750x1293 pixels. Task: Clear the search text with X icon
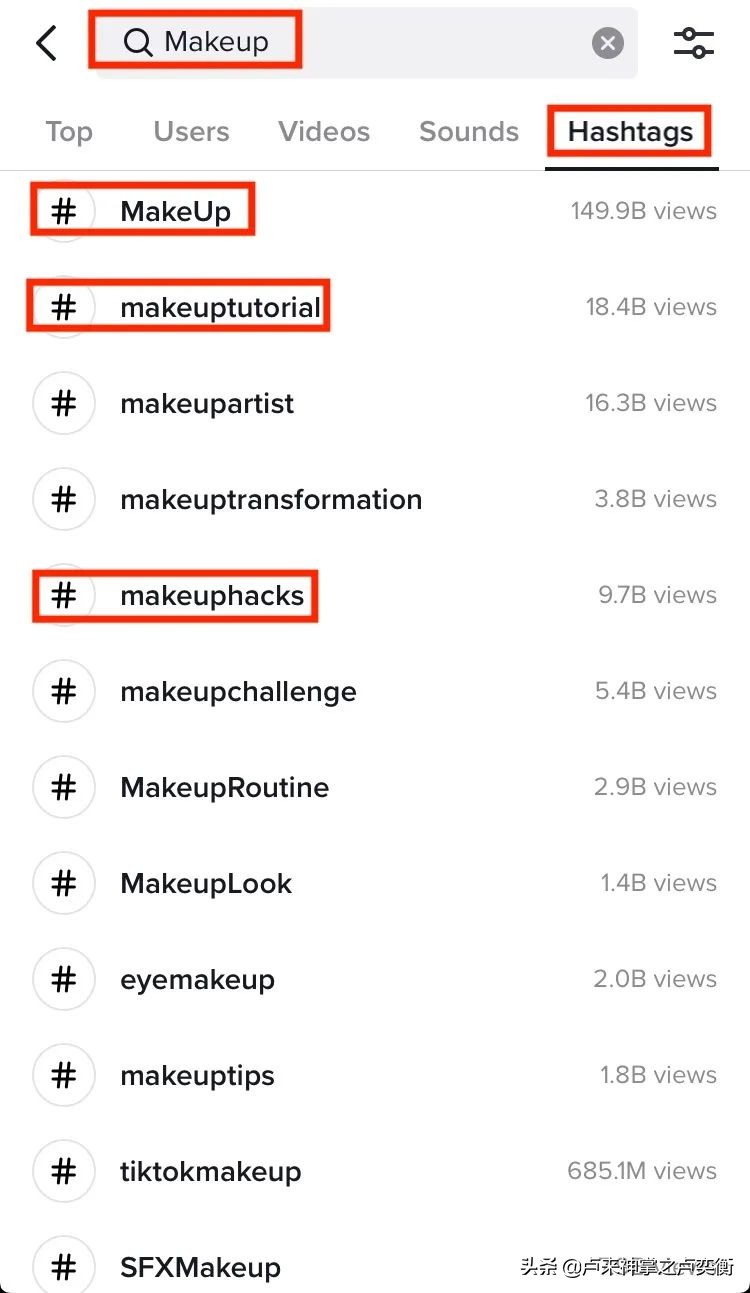click(x=607, y=43)
